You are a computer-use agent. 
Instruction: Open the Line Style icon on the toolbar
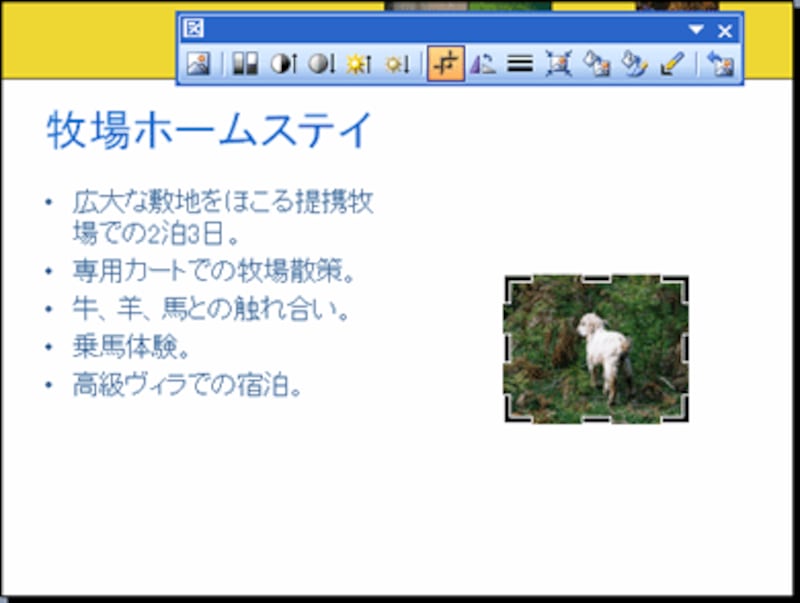[519, 63]
